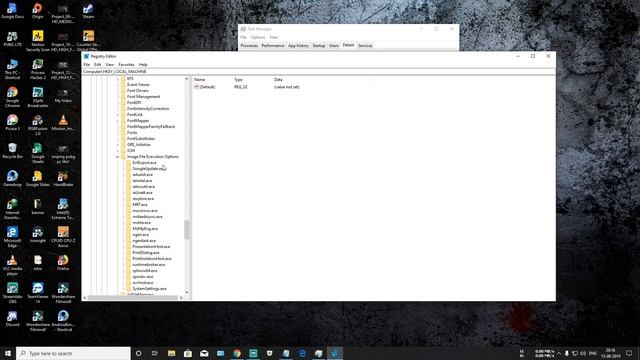The width and height of the screenshot is (640, 360).
Task: Select the iexplore.exe key
Action: 143,199
